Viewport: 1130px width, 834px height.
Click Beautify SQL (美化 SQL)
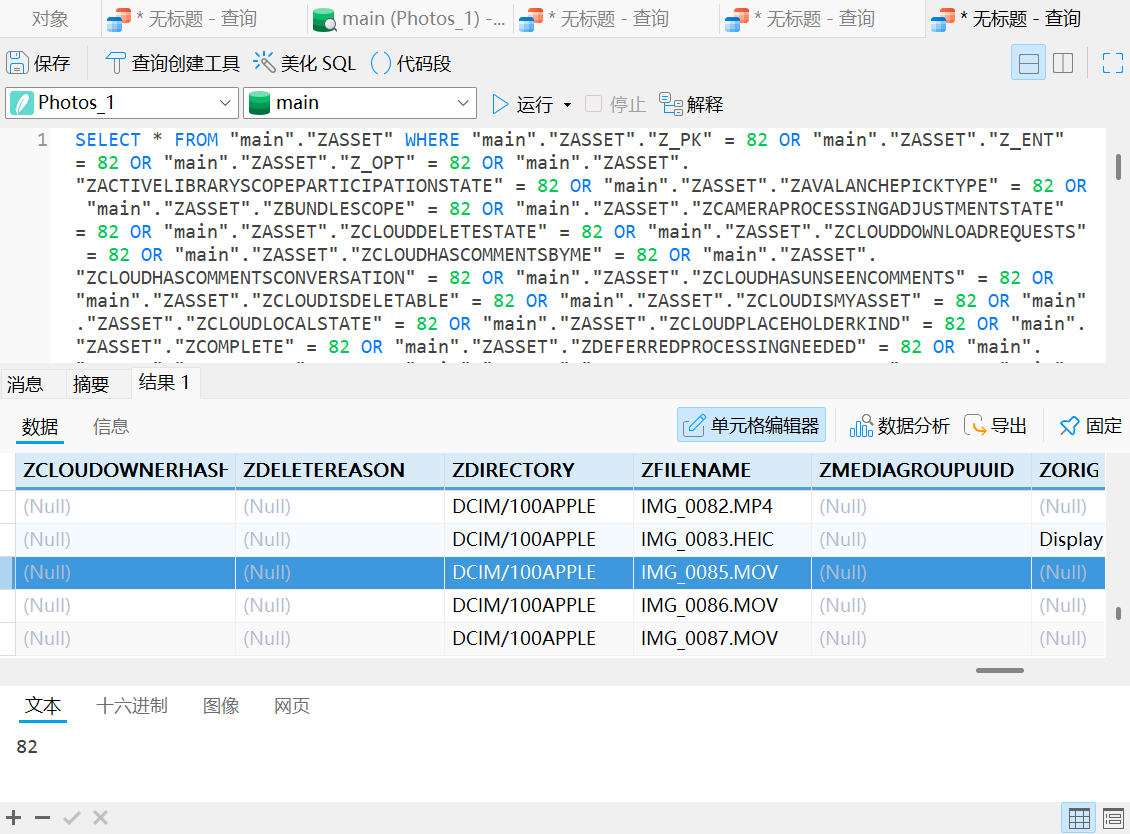(x=304, y=63)
